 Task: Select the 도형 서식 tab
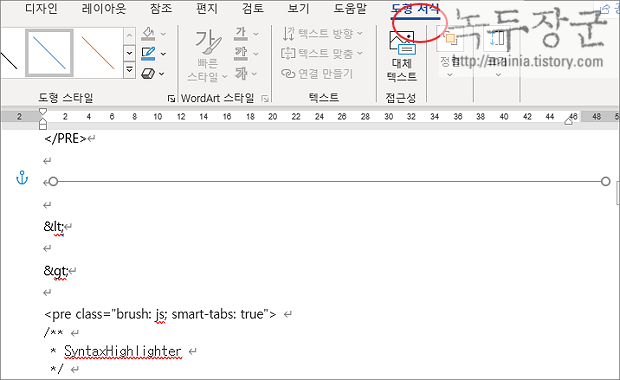click(415, 9)
